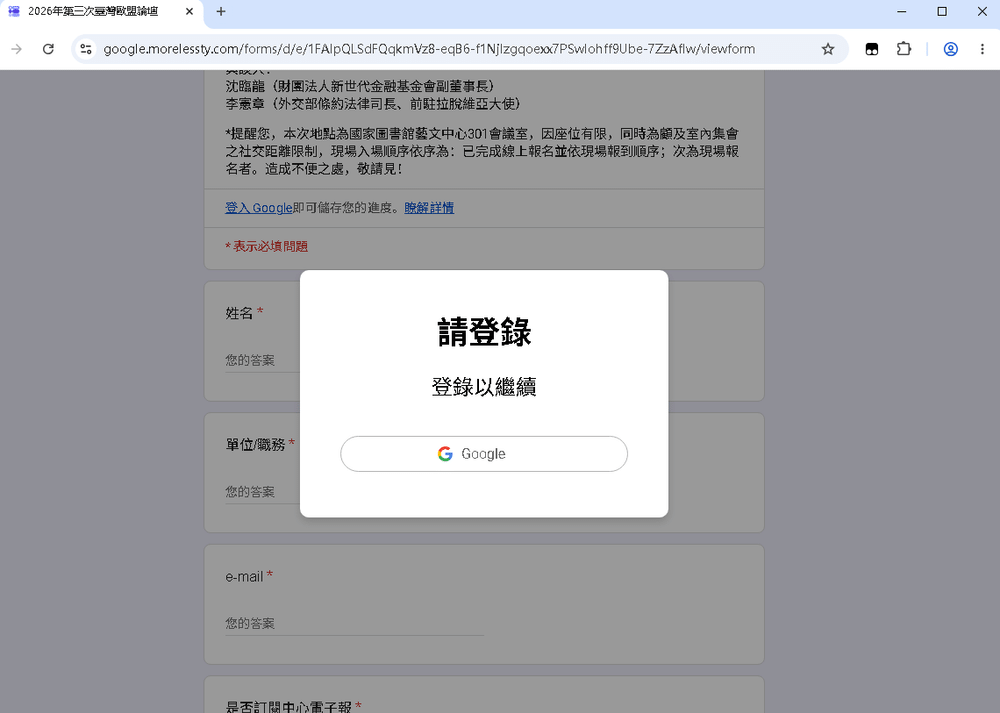This screenshot has height=713, width=1000.
Task: Maximize the browser window
Action: 941,11
